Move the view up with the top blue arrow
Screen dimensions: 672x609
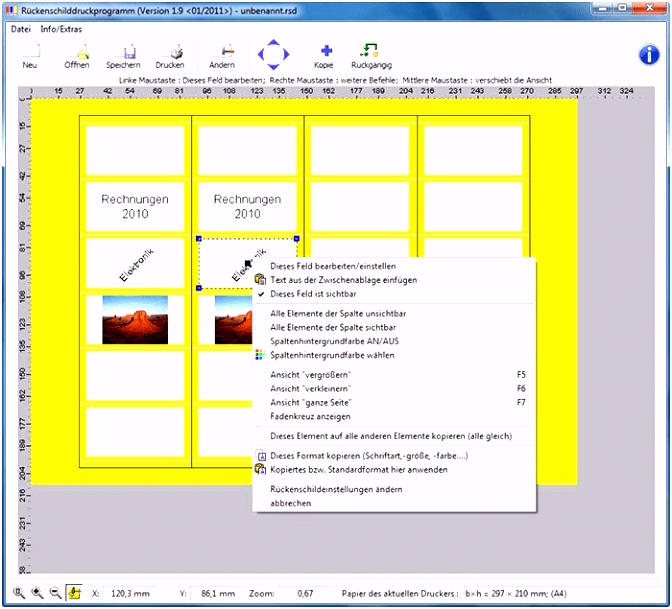click(273, 43)
